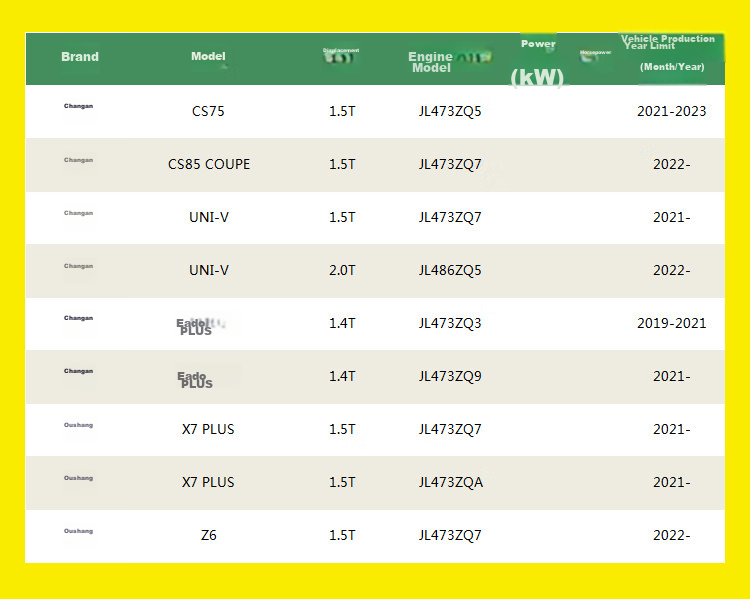Click the 2022- year in the JL486ZQ5 row

[672, 270]
